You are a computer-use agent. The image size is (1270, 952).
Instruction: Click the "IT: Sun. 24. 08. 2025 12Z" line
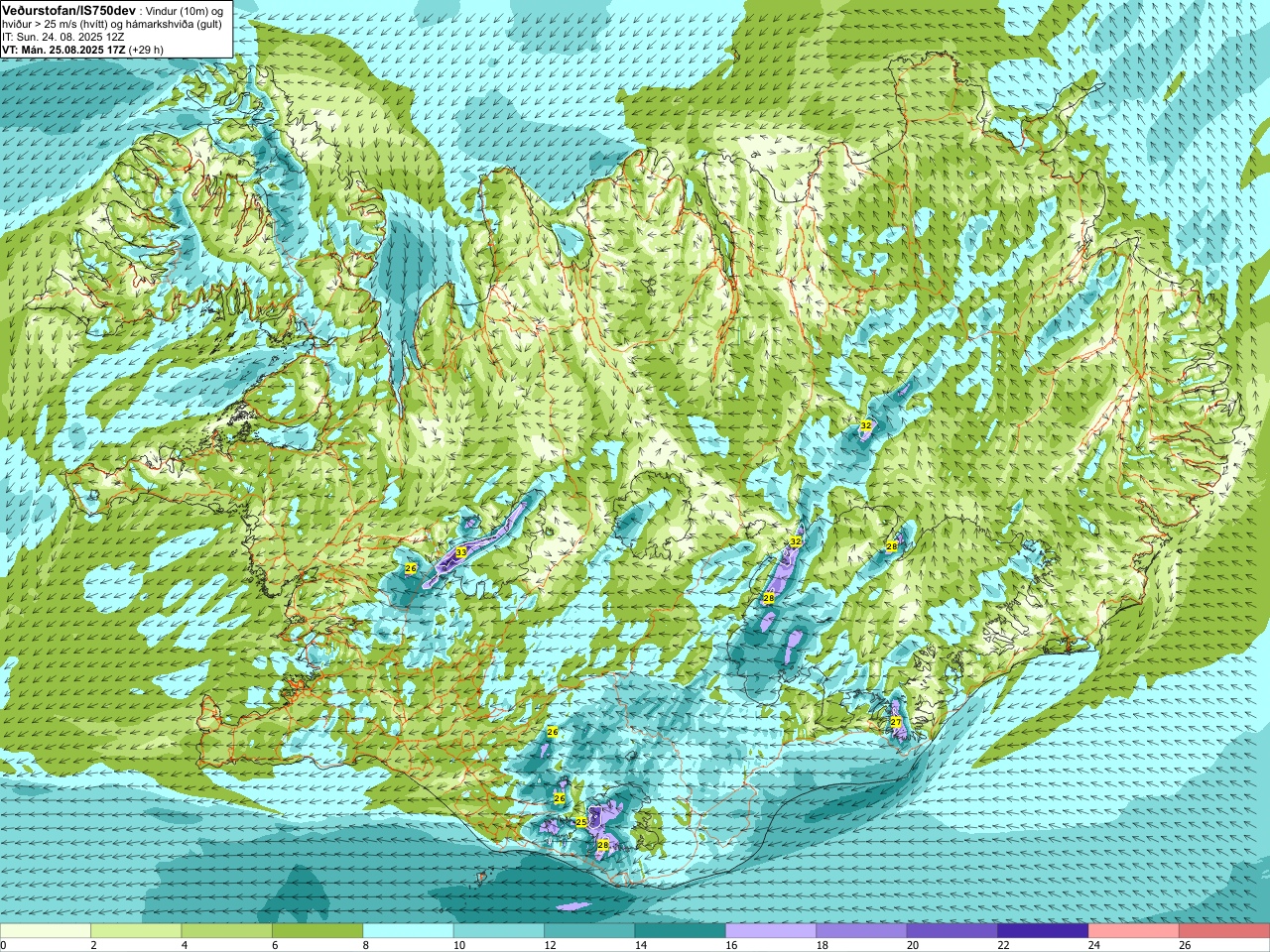point(63,36)
